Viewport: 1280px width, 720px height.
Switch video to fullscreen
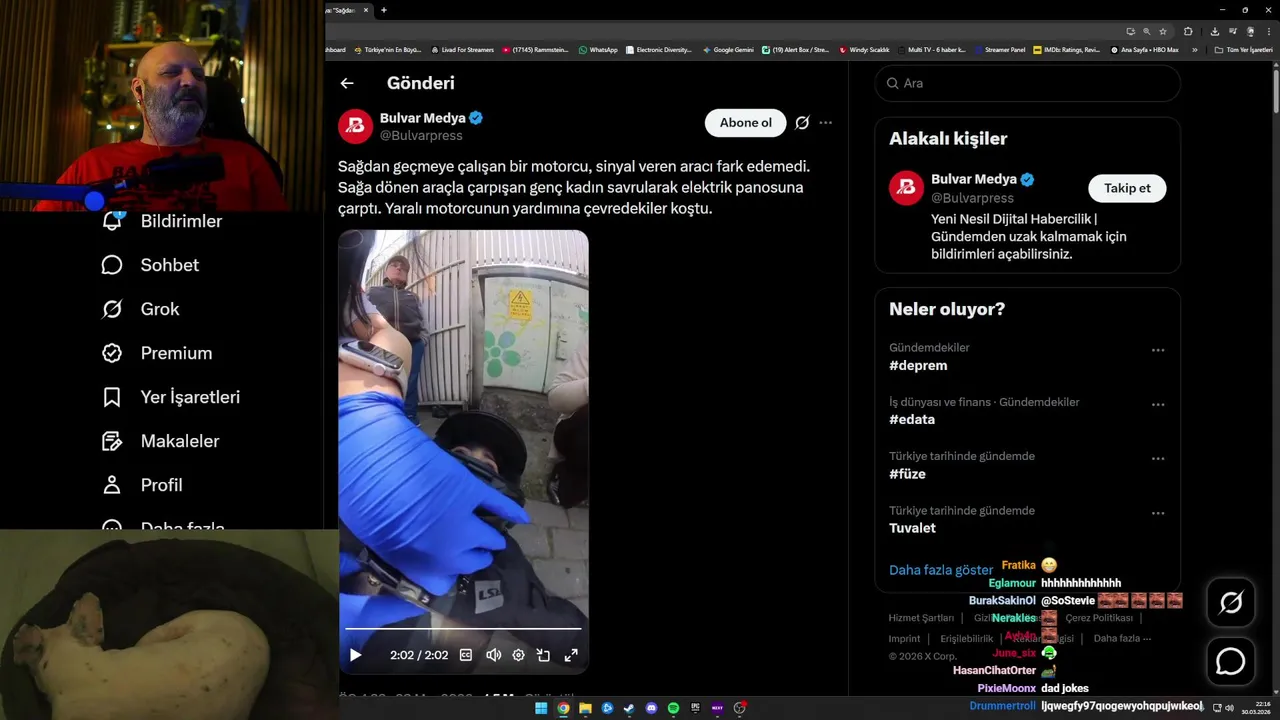571,655
